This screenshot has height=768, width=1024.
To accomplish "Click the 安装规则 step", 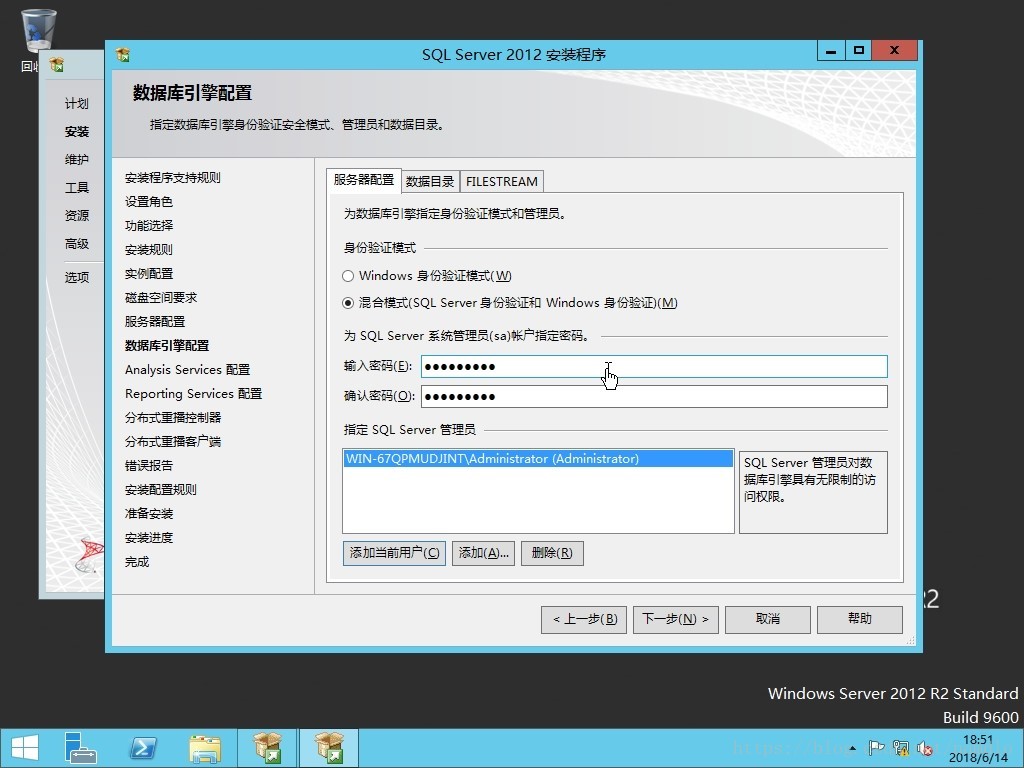I will [x=148, y=249].
